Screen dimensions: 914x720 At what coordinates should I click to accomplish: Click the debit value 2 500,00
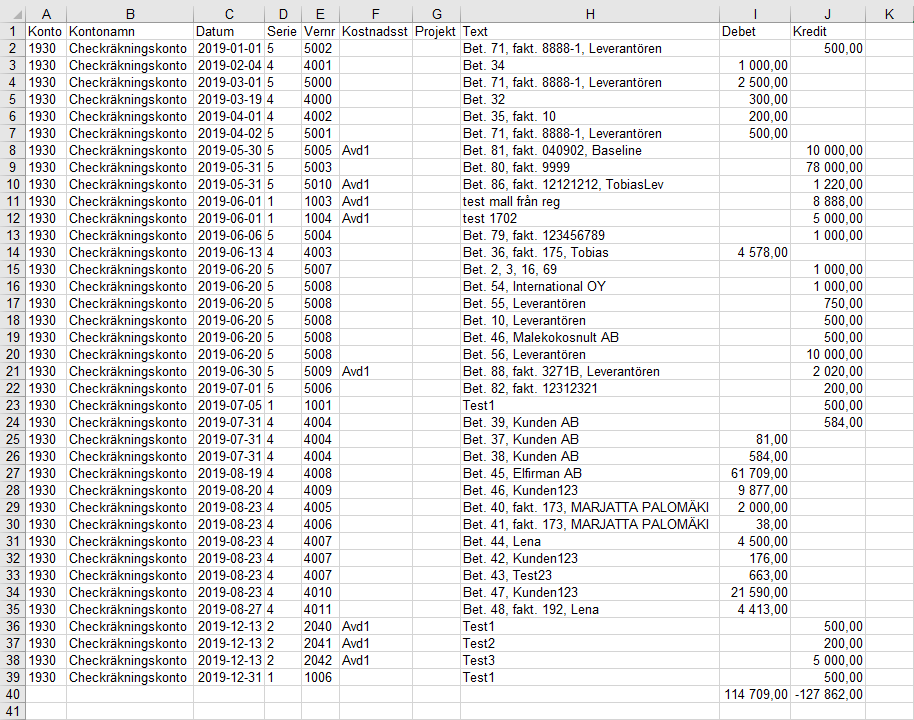(x=755, y=82)
